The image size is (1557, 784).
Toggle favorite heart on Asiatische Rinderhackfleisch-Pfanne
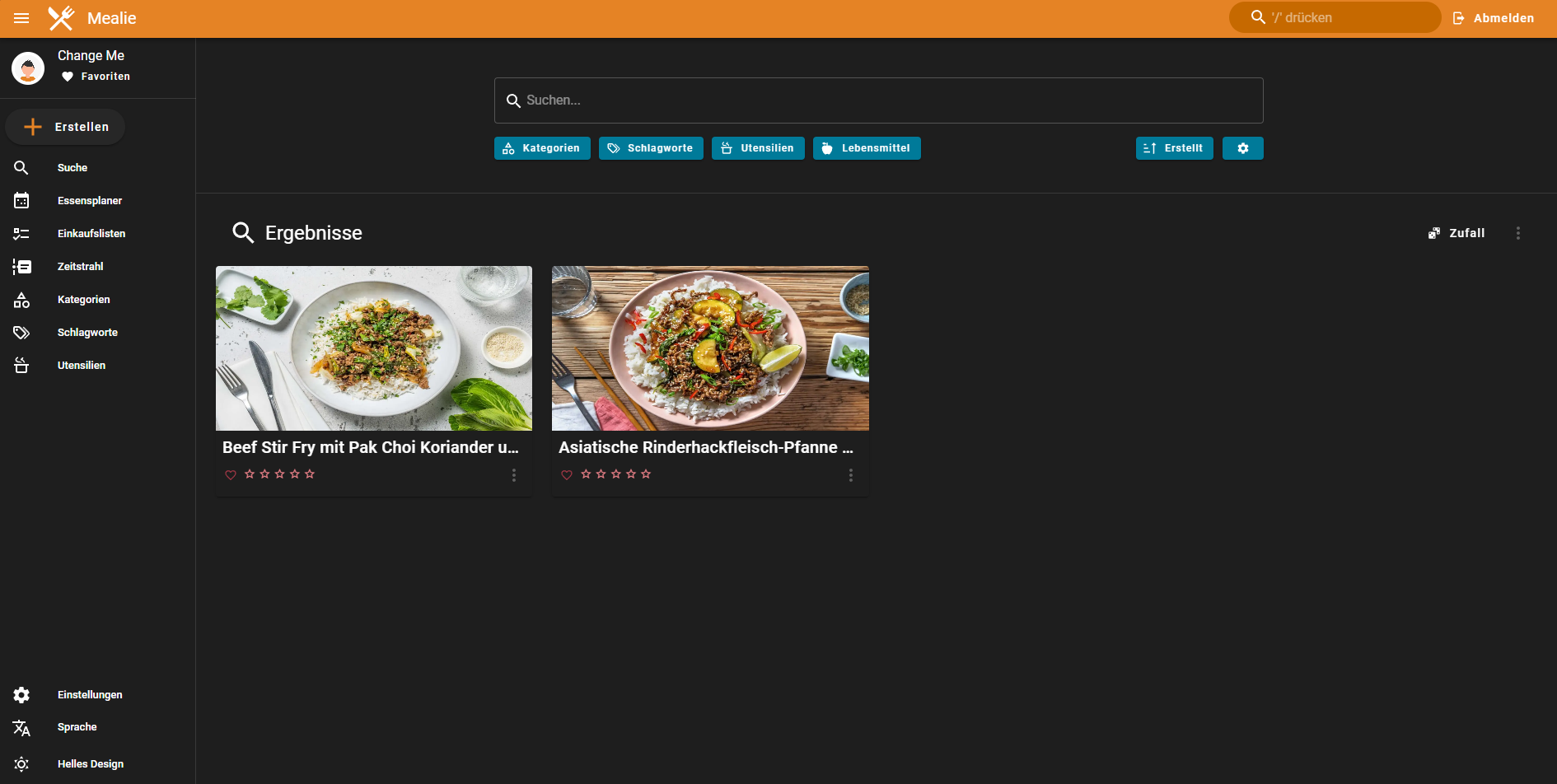567,474
